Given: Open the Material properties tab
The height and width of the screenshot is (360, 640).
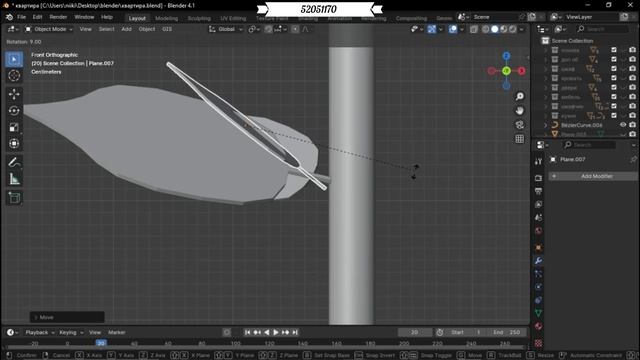Looking at the screenshot, I should (x=538, y=326).
